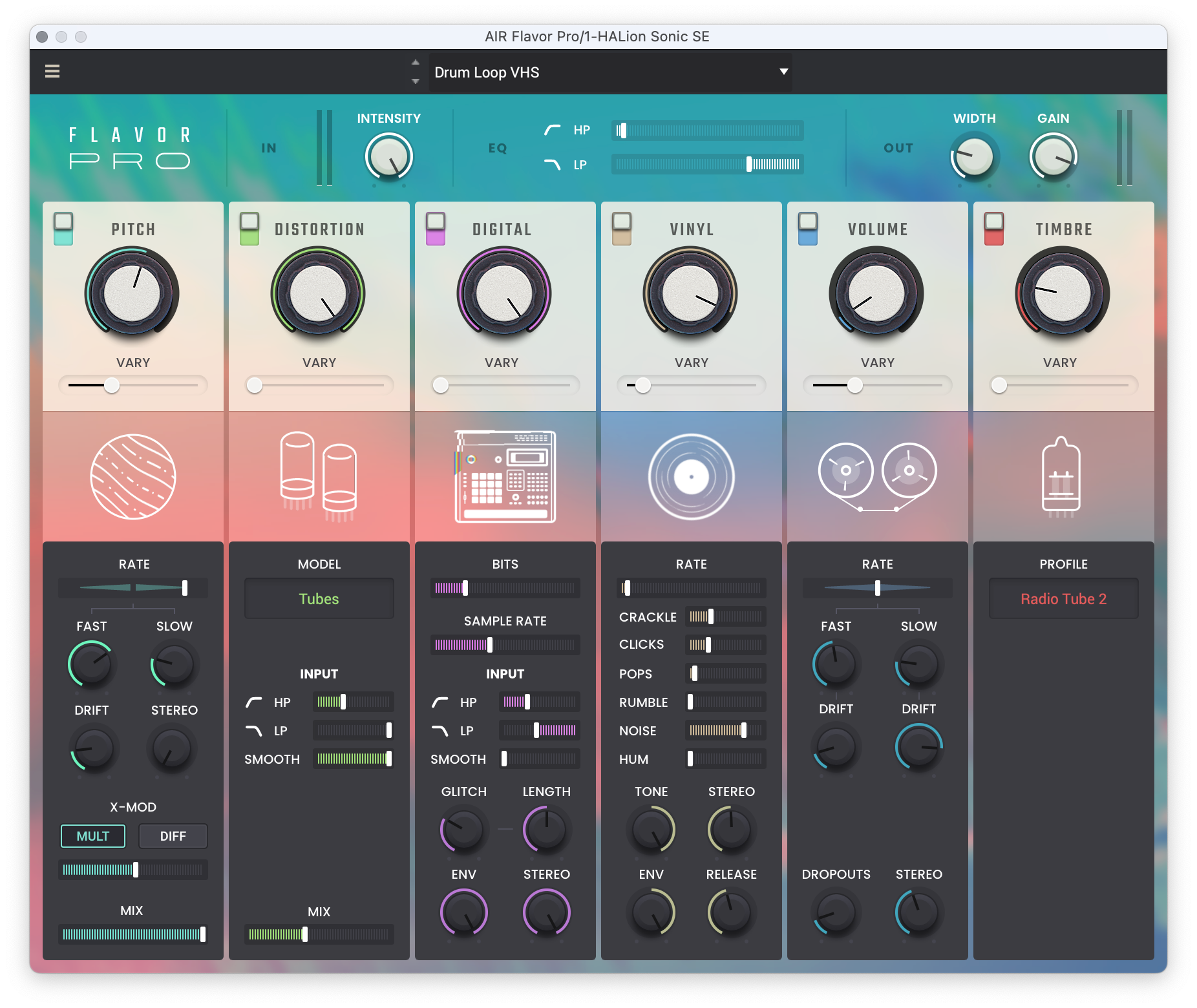Click the Pitch Vary slider handle
The height and width of the screenshot is (1008, 1197).
112,385
